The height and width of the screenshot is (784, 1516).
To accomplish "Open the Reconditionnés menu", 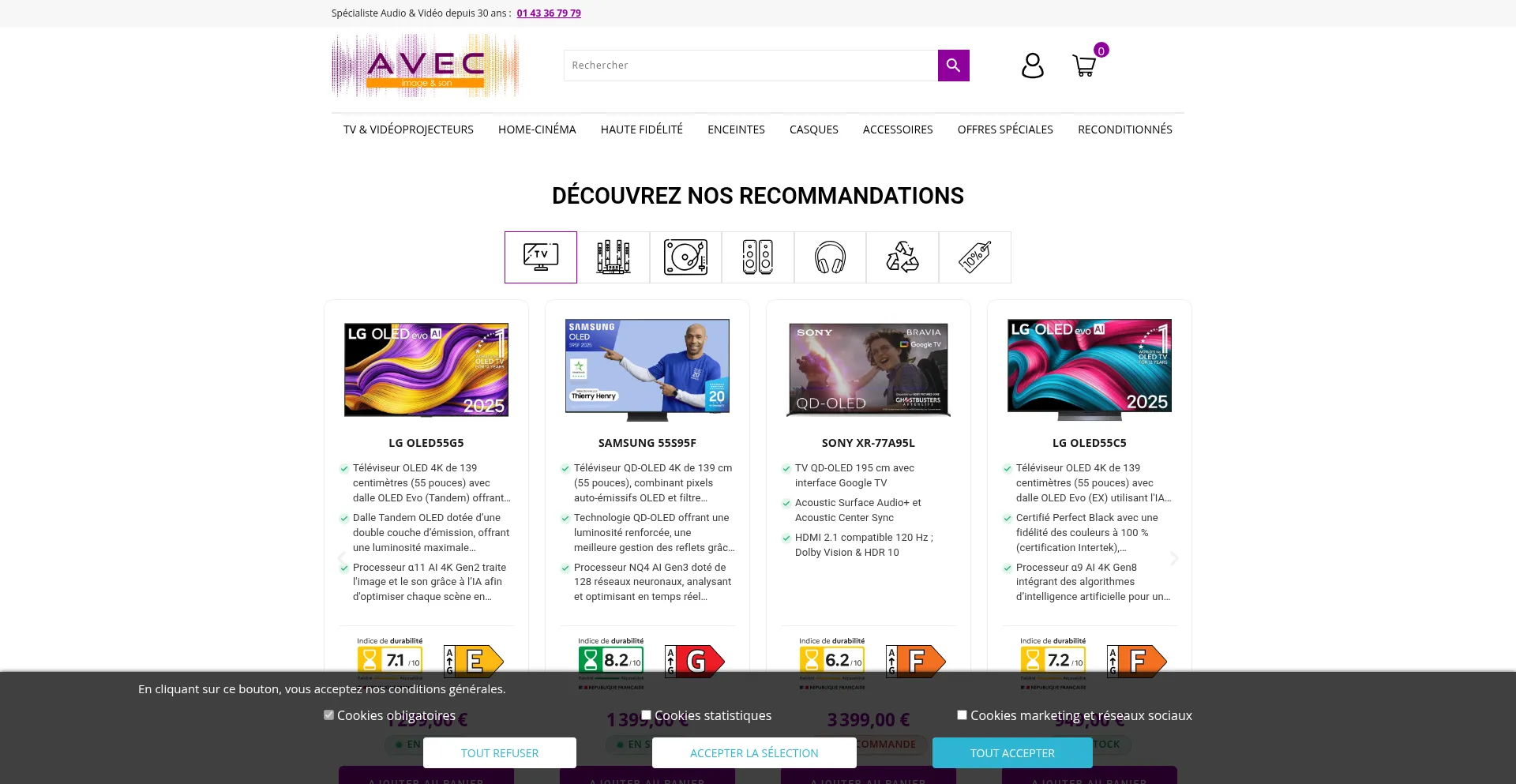I will point(1125,129).
